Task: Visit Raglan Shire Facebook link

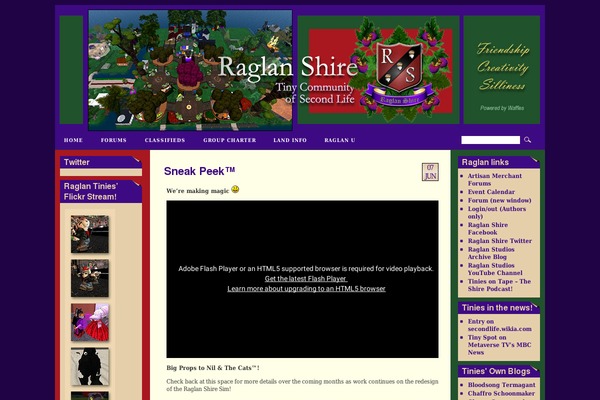Action: click(x=488, y=229)
